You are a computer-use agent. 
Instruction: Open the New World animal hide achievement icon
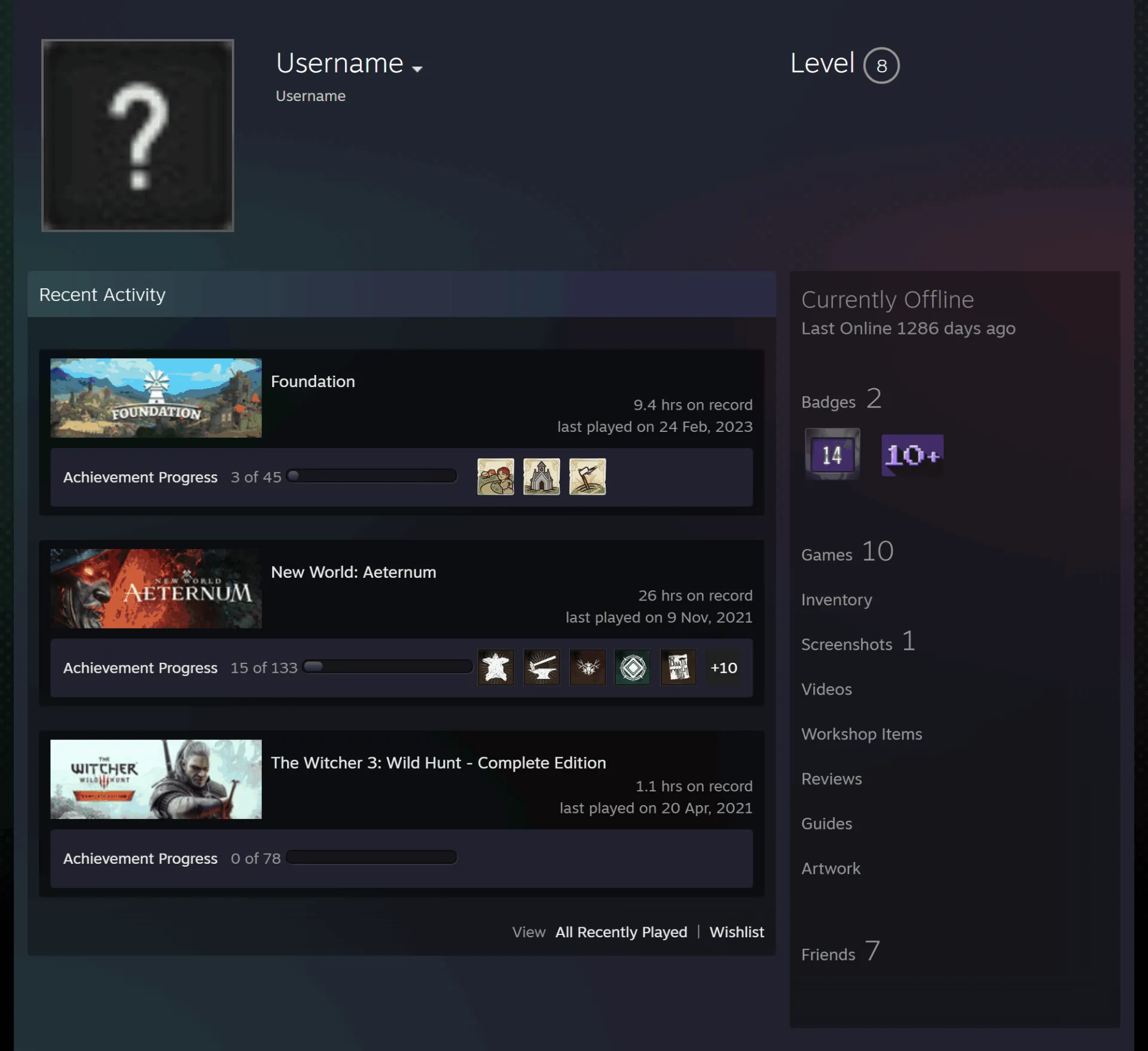coord(496,667)
